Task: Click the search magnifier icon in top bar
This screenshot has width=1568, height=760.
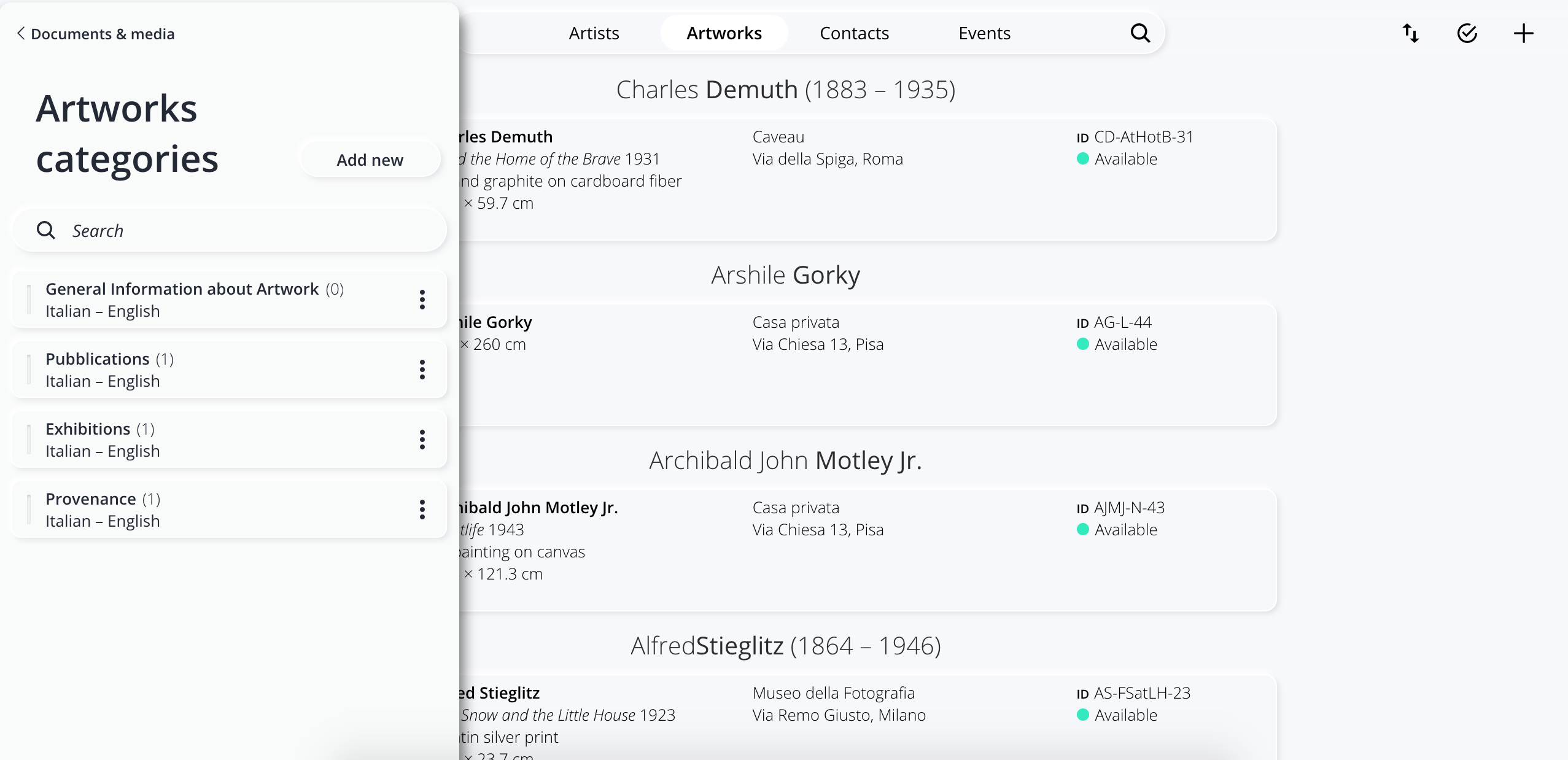Action: click(x=1140, y=33)
